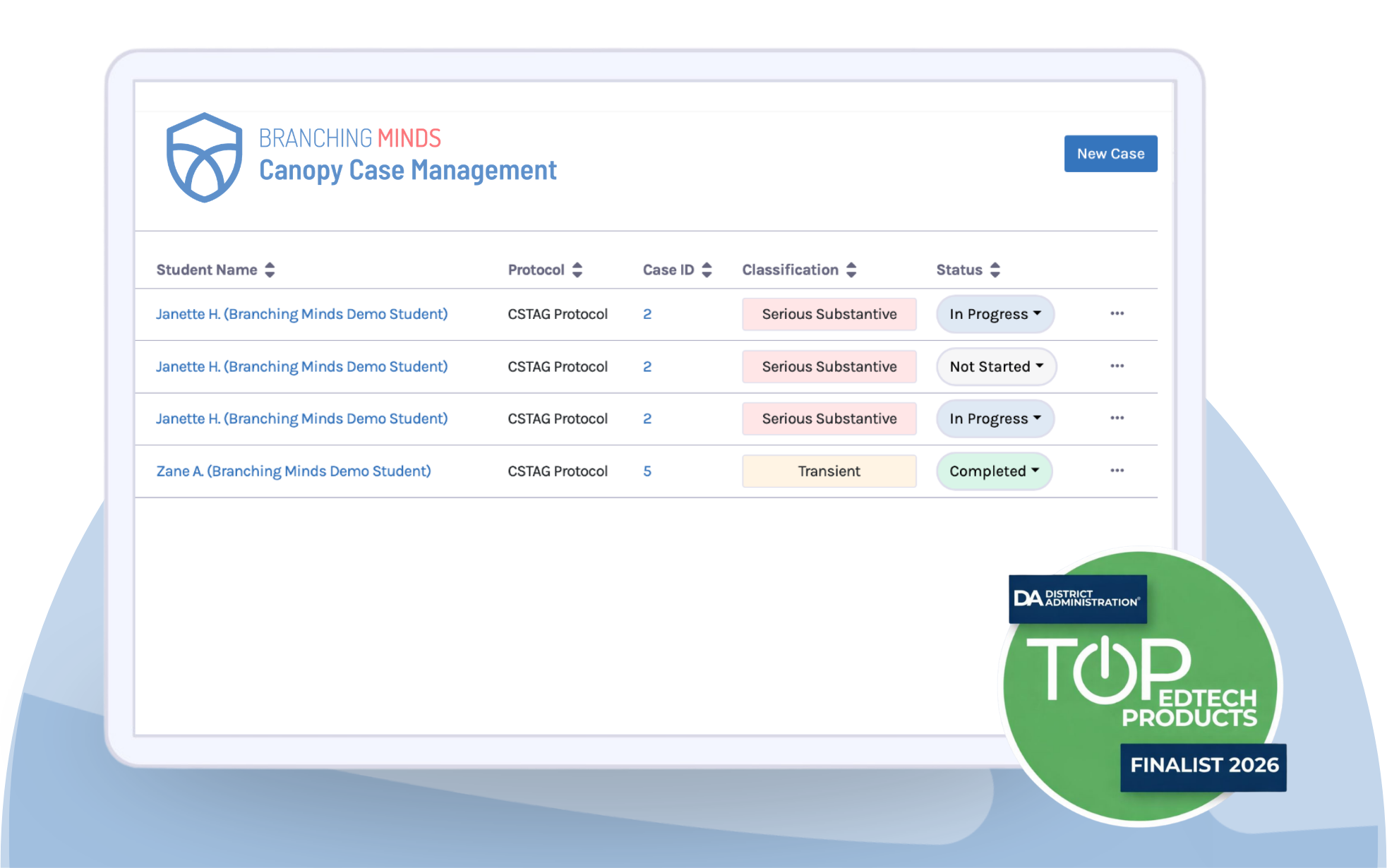Open the more options icon in Not Started row
Image resolution: width=1387 pixels, height=868 pixels.
[1117, 366]
